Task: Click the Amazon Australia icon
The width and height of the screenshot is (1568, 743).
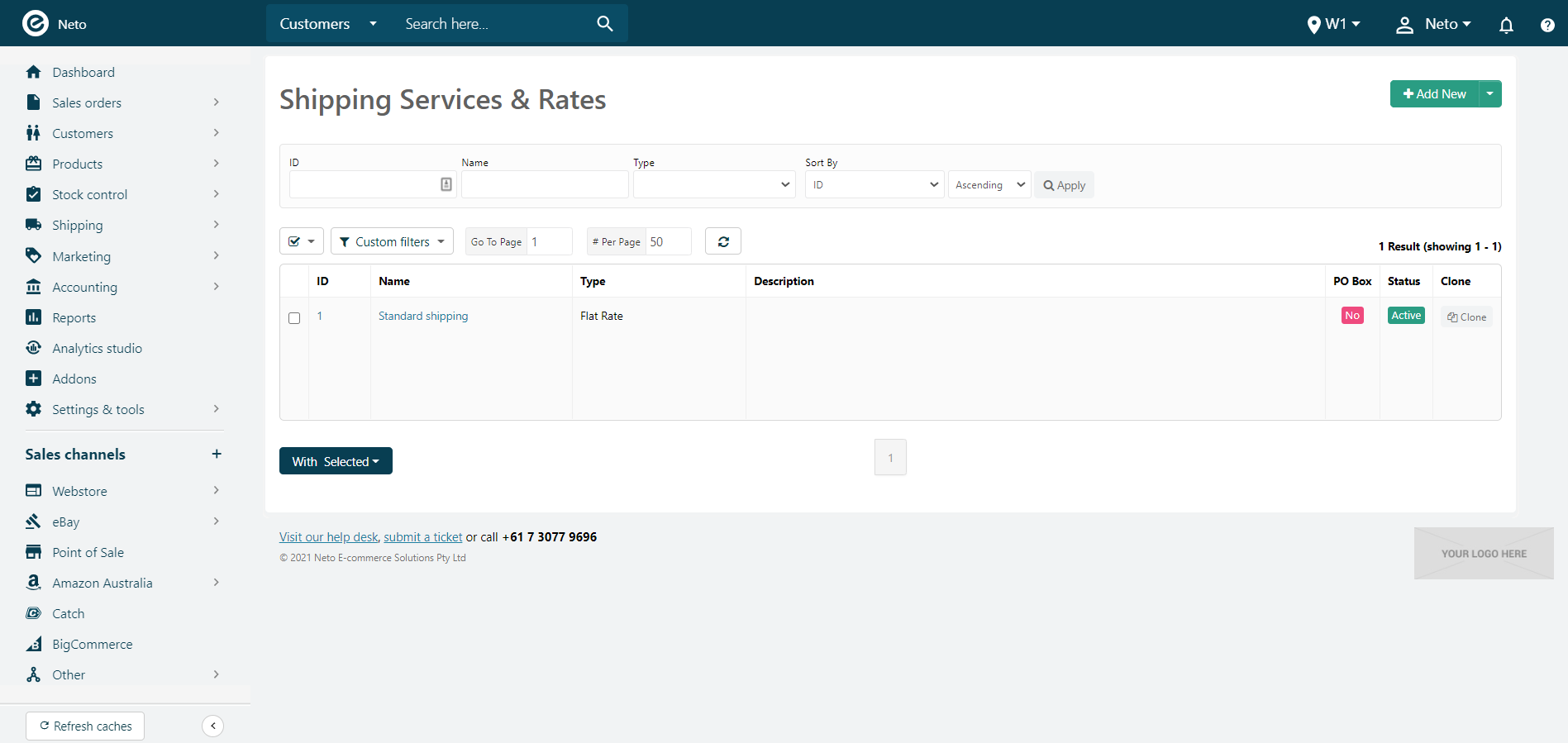Action: coord(33,583)
